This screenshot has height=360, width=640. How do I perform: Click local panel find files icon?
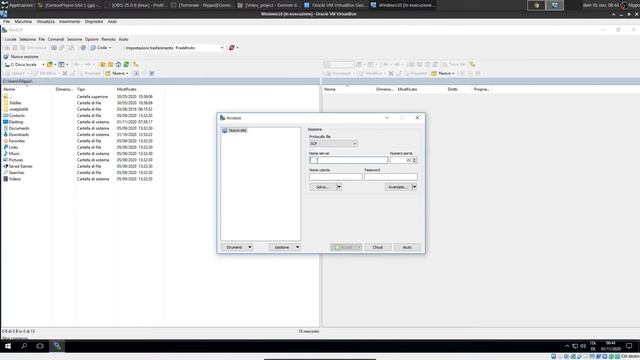(136, 64)
